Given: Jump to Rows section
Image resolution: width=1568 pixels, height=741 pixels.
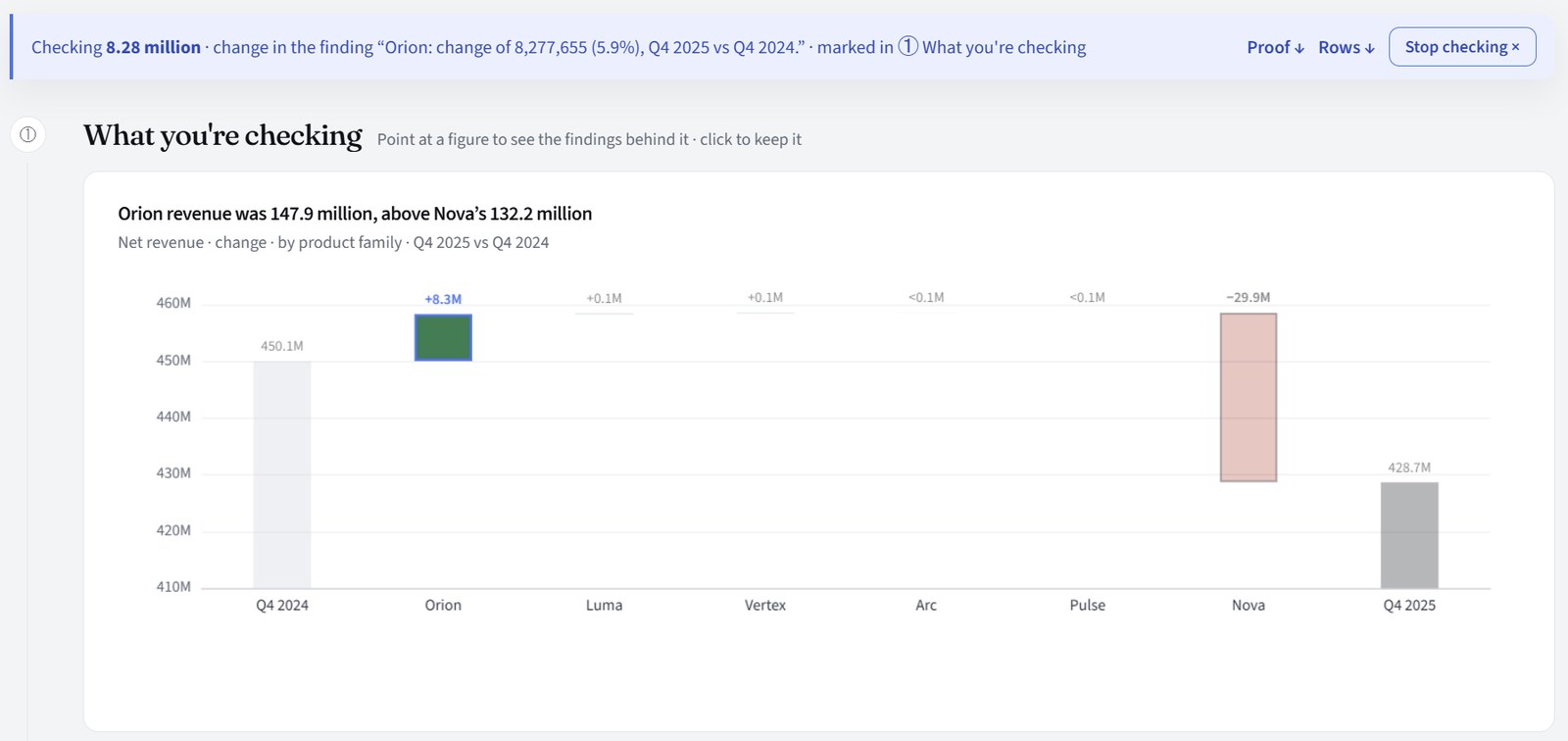Looking at the screenshot, I should [x=1347, y=47].
